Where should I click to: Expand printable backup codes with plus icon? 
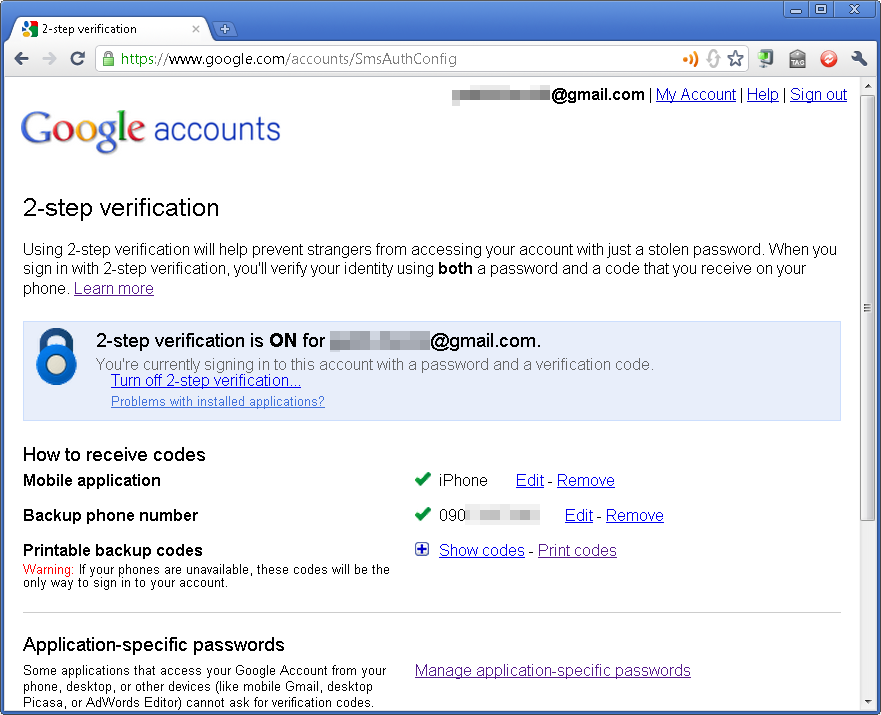422,549
